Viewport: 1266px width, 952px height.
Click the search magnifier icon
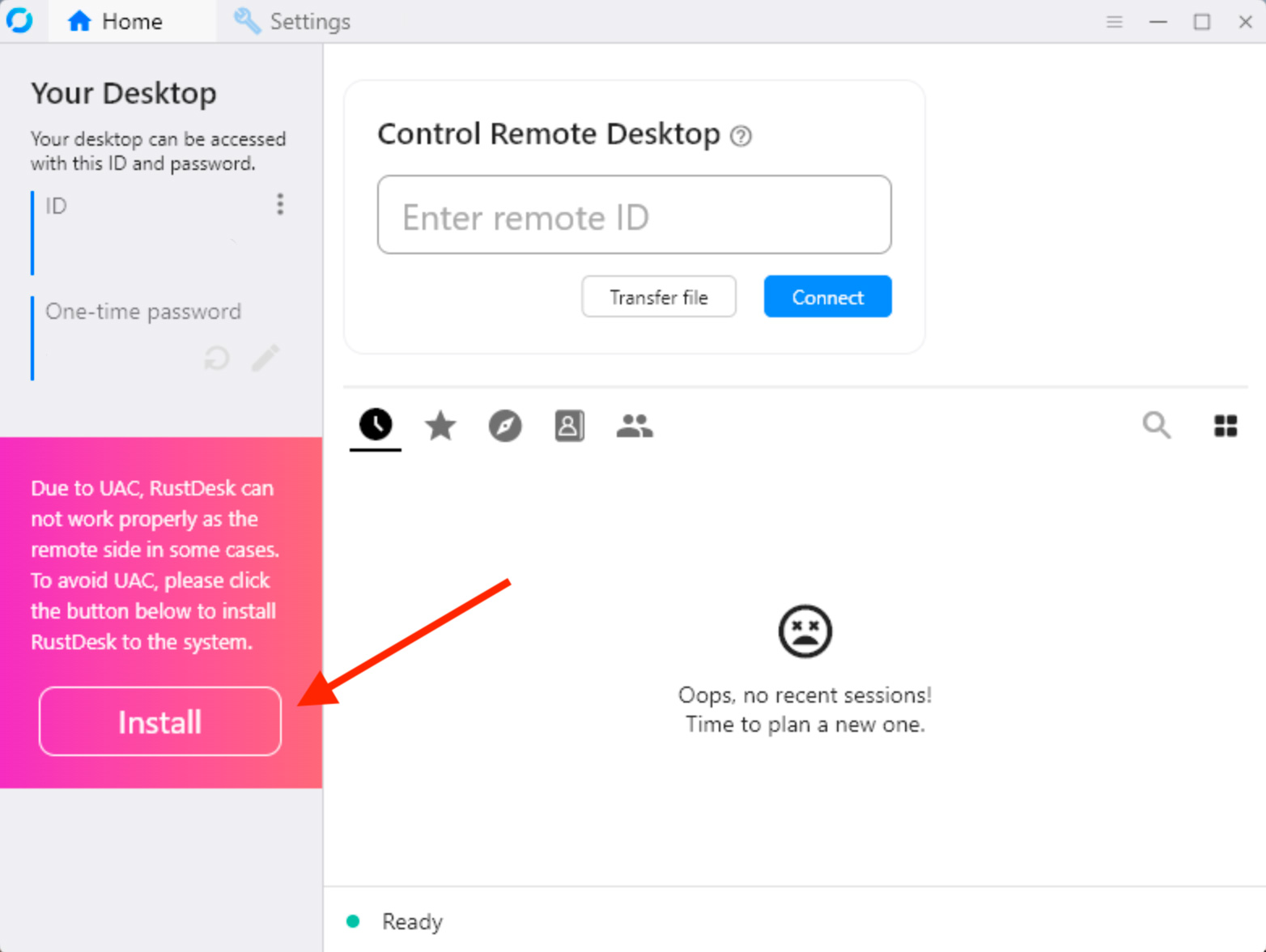1156,425
